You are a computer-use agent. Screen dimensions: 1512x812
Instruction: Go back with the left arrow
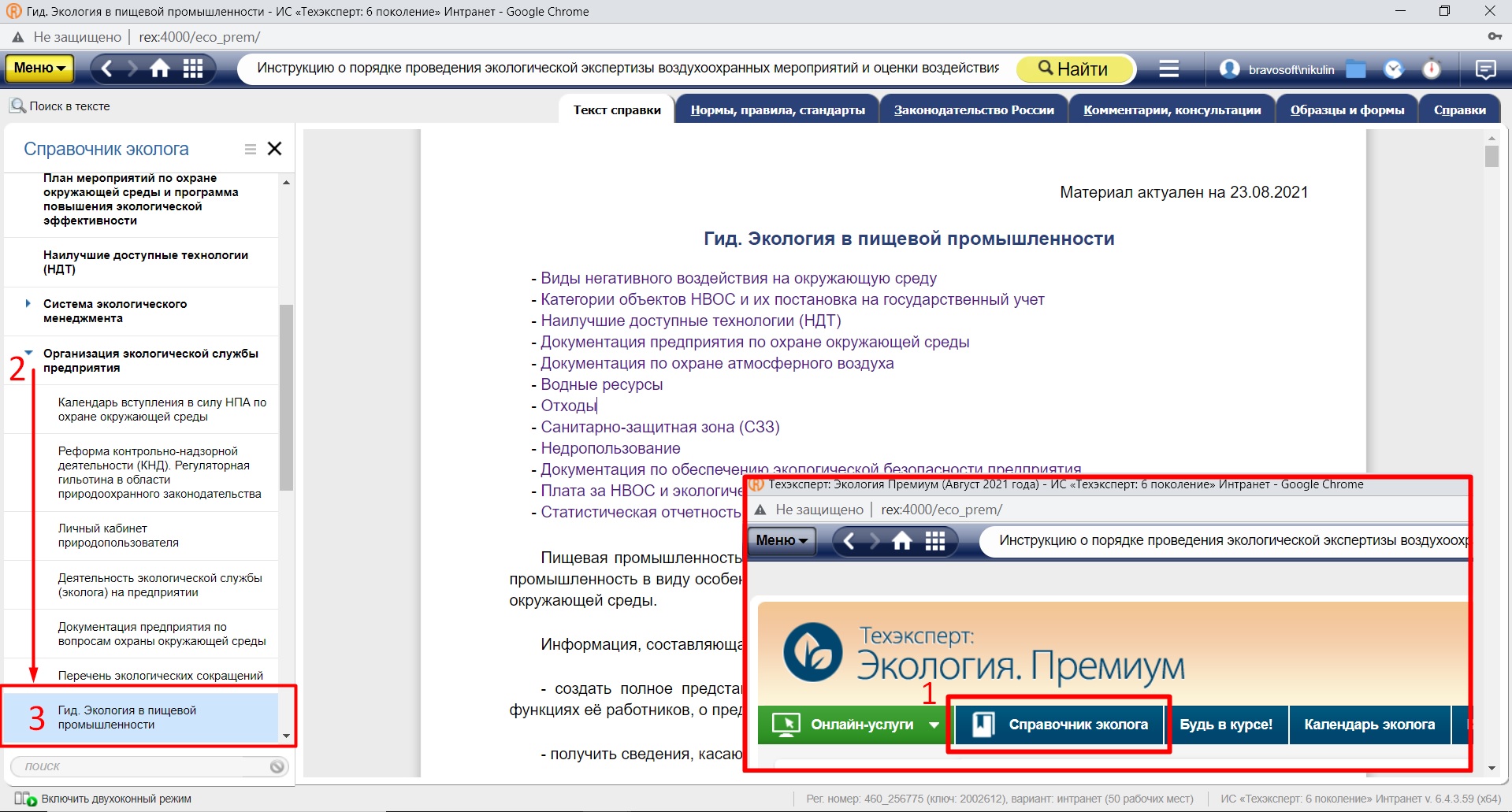click(107, 69)
